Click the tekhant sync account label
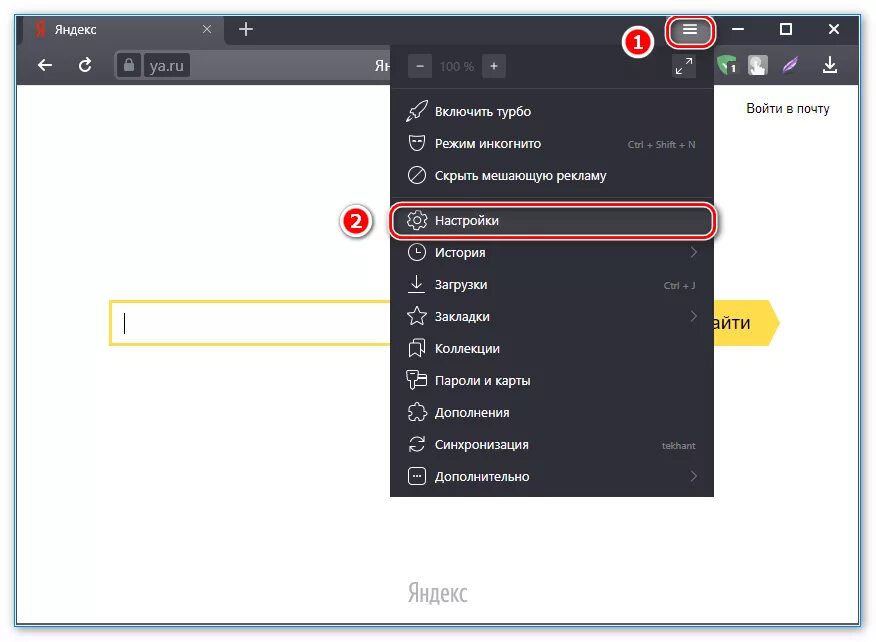This screenshot has width=876, height=642. pyautogui.click(x=679, y=446)
